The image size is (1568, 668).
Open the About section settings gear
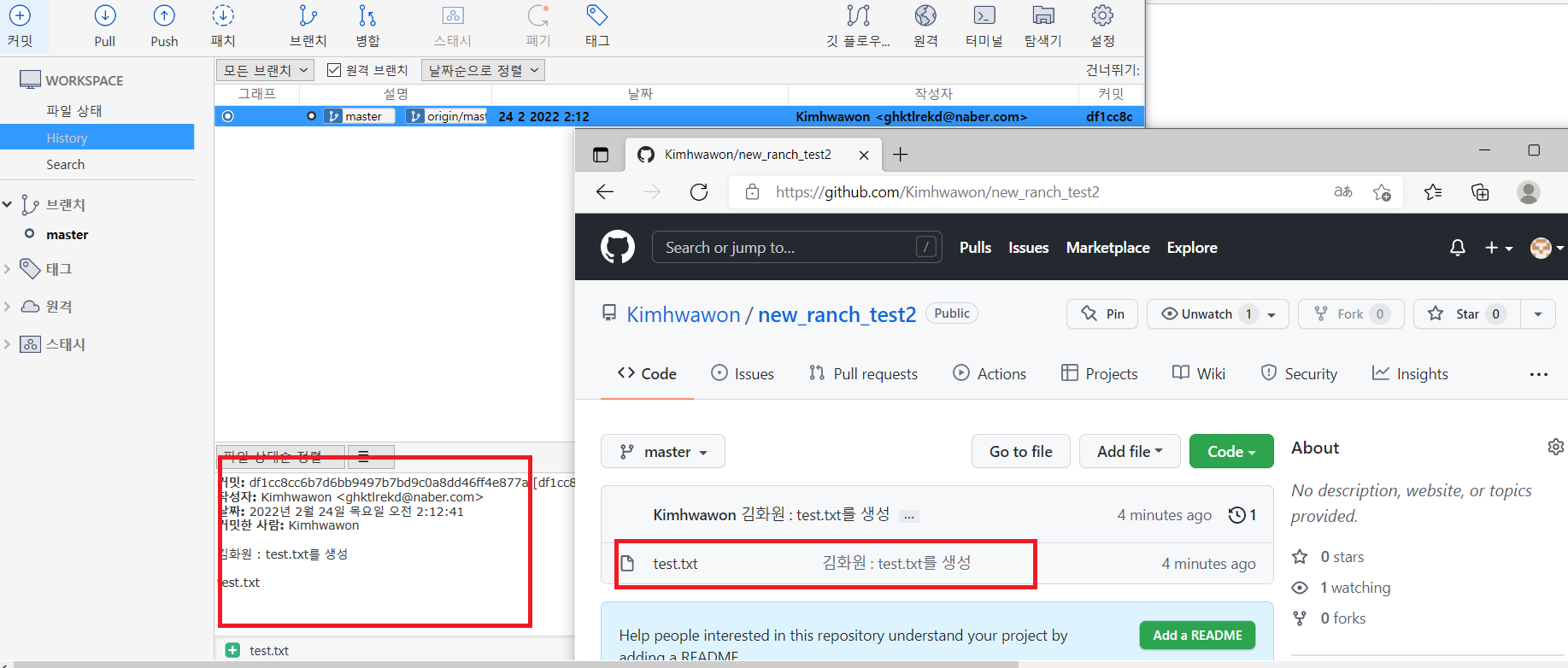pyautogui.click(x=1556, y=447)
